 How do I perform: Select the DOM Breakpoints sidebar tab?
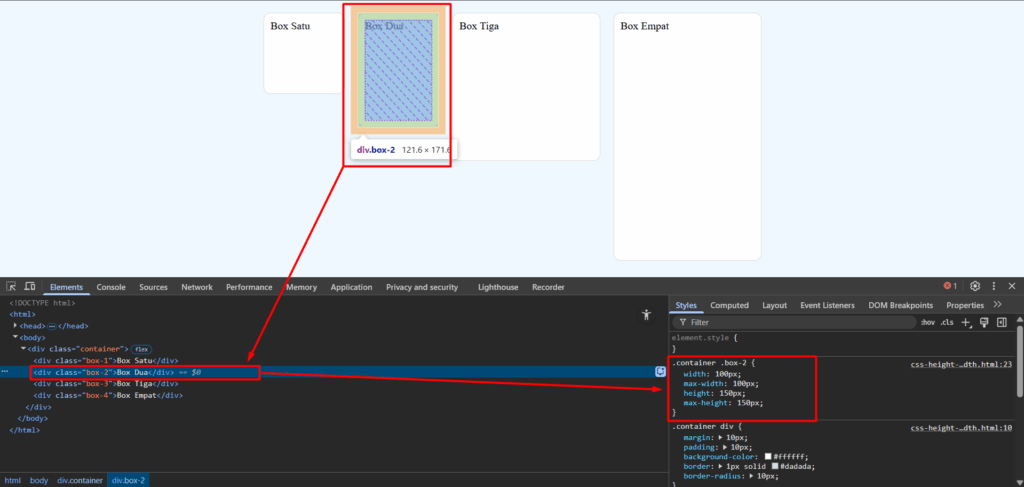(x=901, y=305)
